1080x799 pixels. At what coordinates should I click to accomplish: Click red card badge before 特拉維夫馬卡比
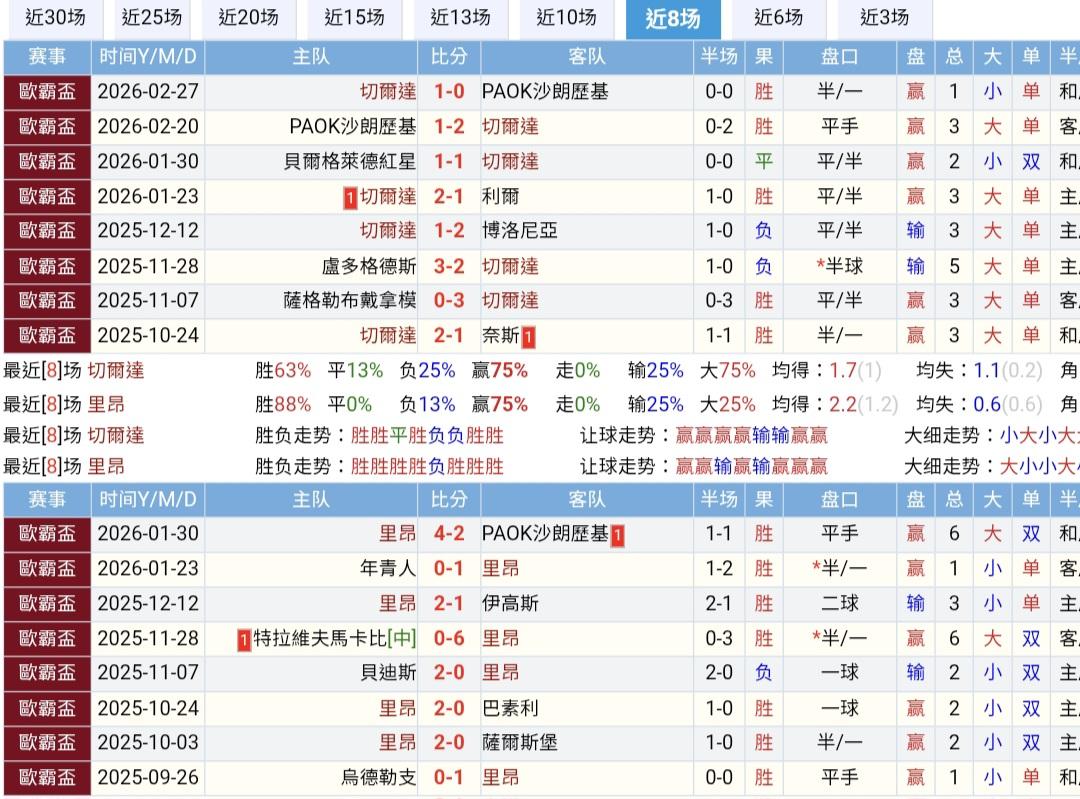(x=244, y=641)
